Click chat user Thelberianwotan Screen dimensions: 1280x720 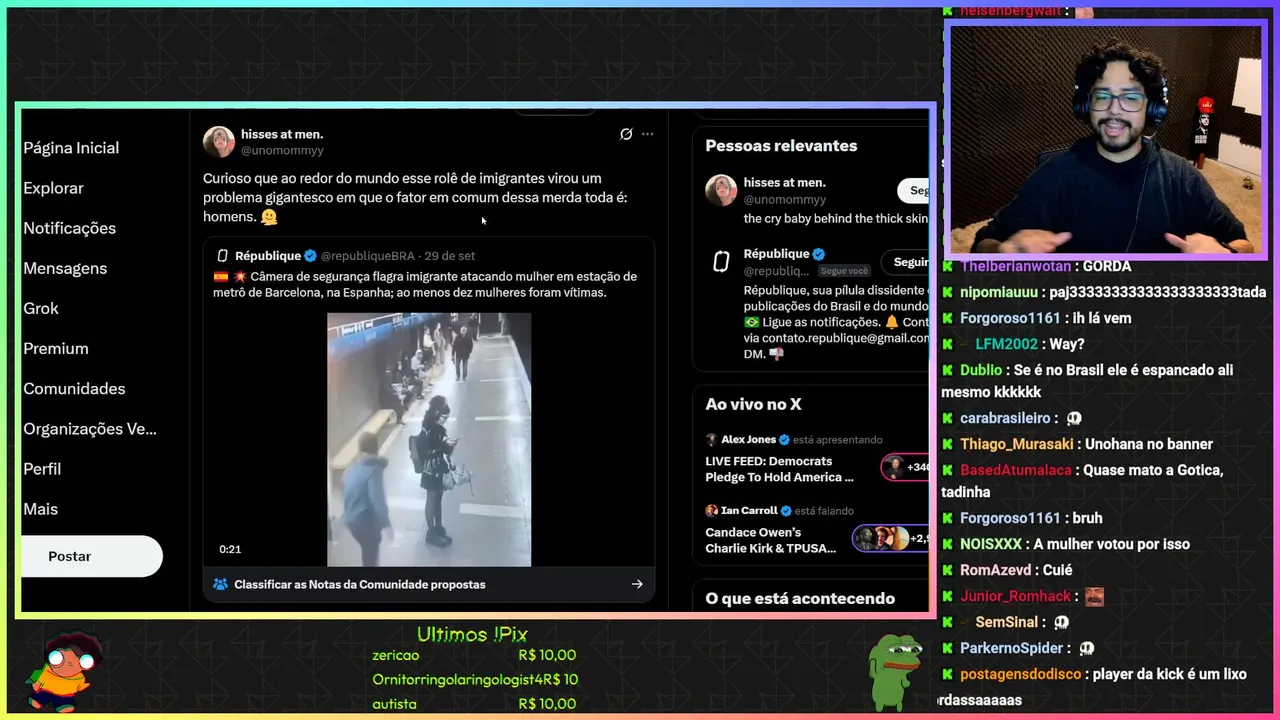(x=1016, y=266)
